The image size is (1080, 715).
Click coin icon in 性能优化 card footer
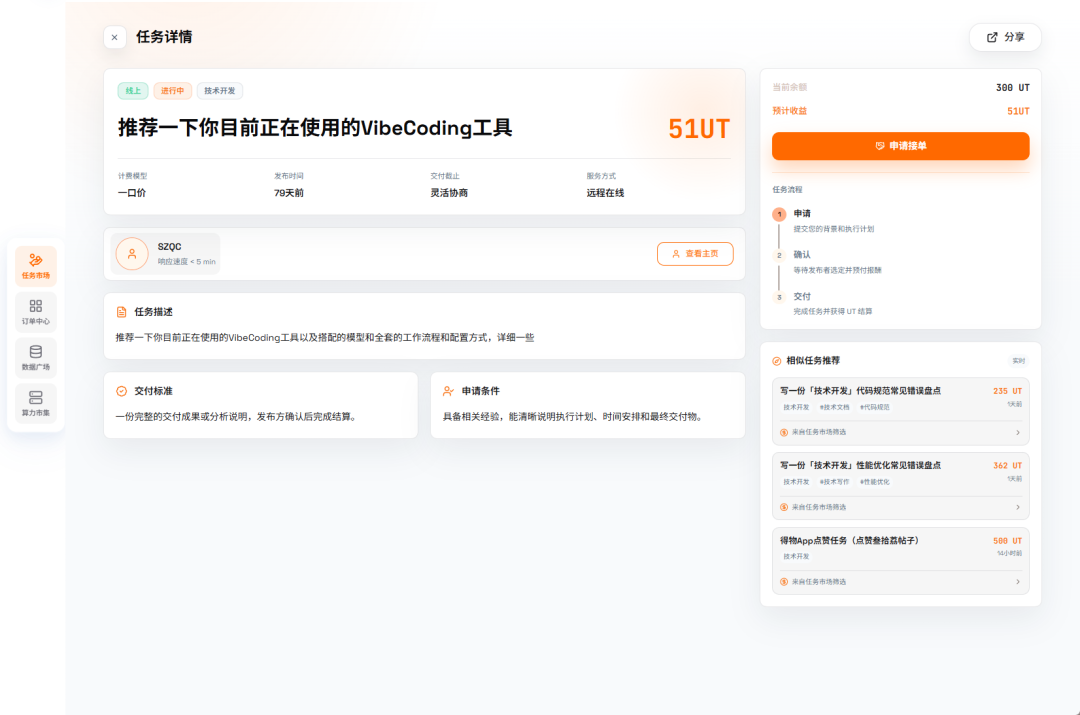[x=784, y=508]
